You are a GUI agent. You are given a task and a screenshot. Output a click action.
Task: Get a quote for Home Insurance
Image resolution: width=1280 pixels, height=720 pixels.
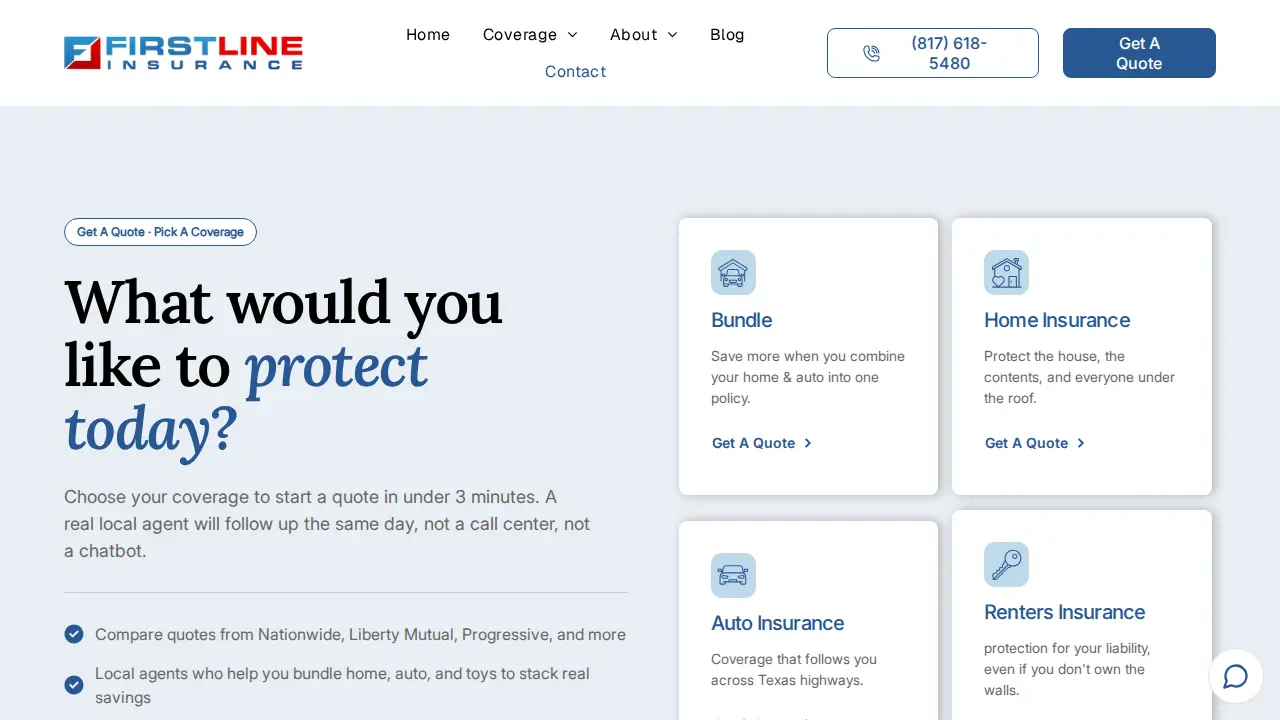click(1035, 443)
